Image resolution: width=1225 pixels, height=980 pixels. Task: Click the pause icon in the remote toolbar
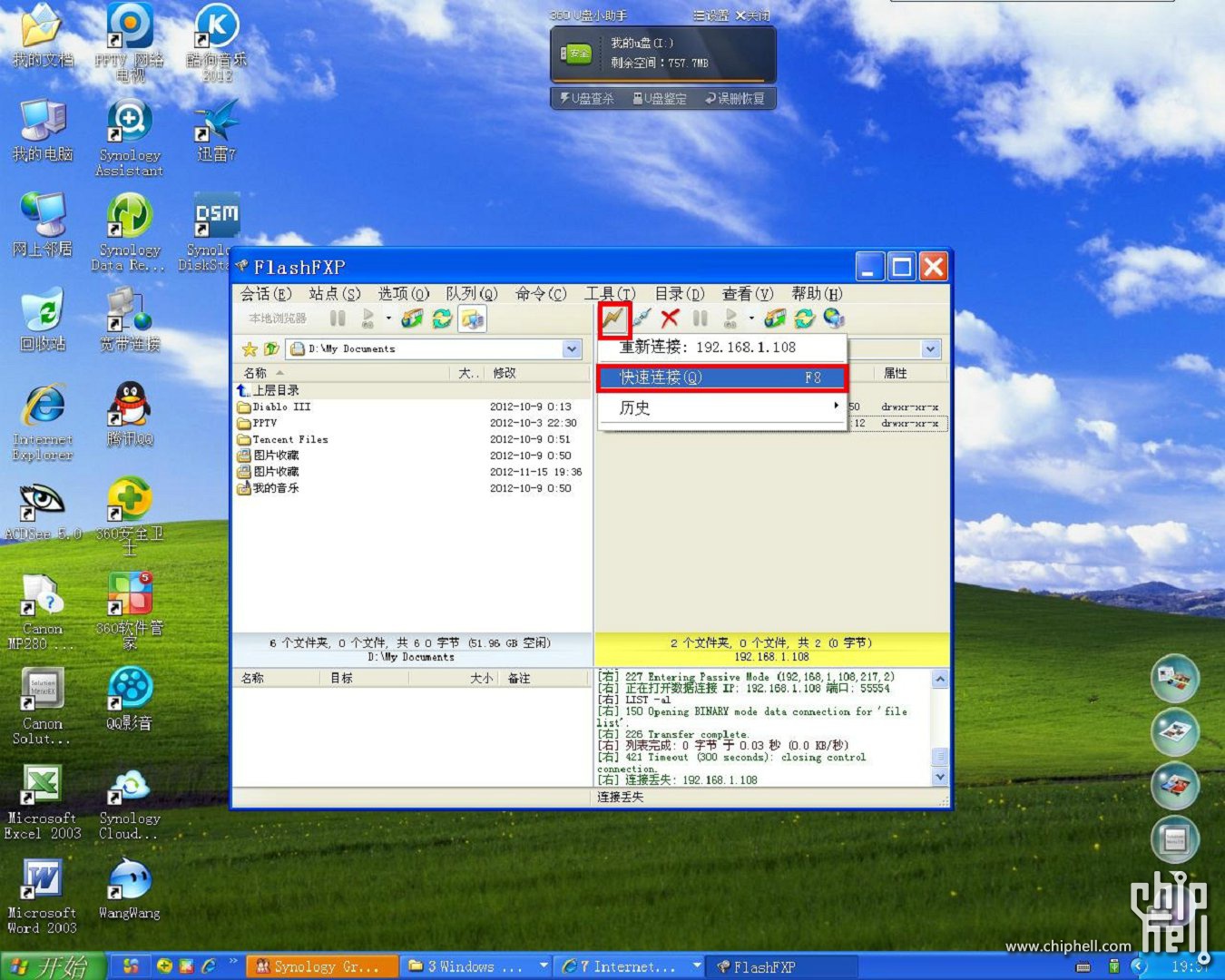[x=700, y=318]
